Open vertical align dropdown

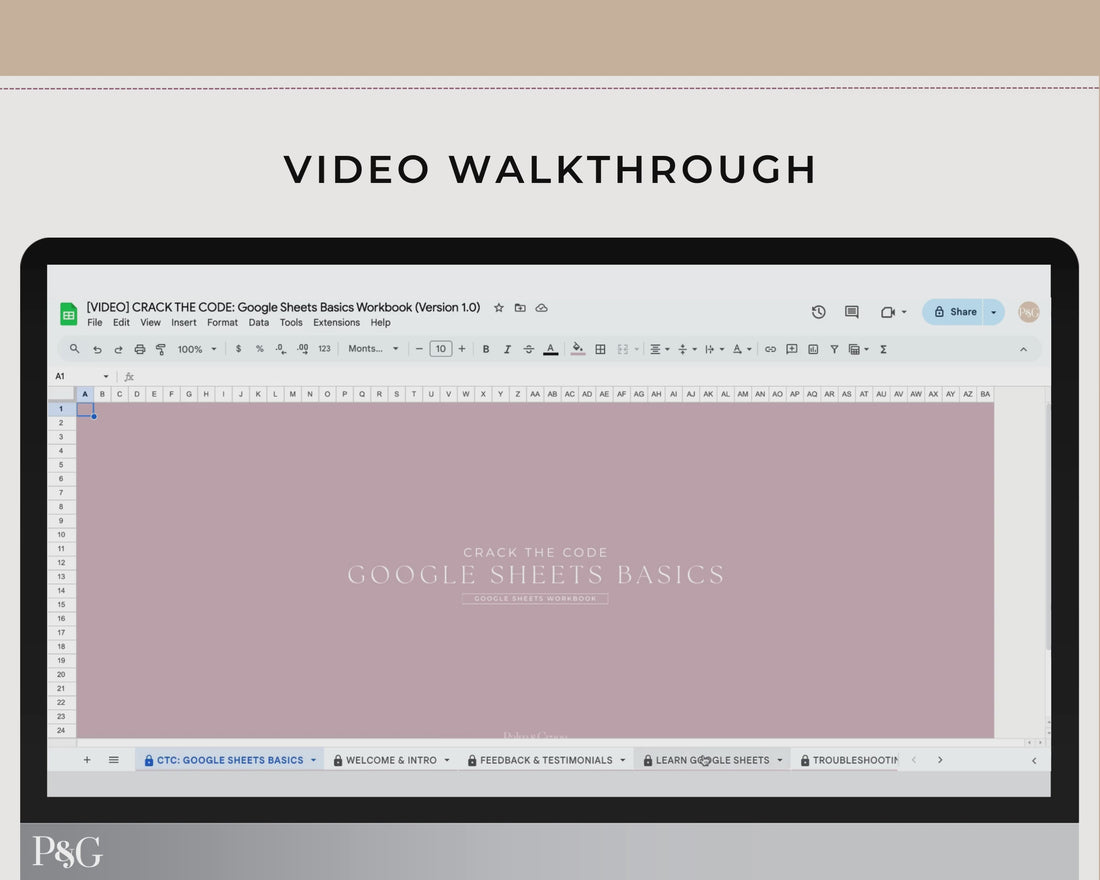pyautogui.click(x=687, y=349)
